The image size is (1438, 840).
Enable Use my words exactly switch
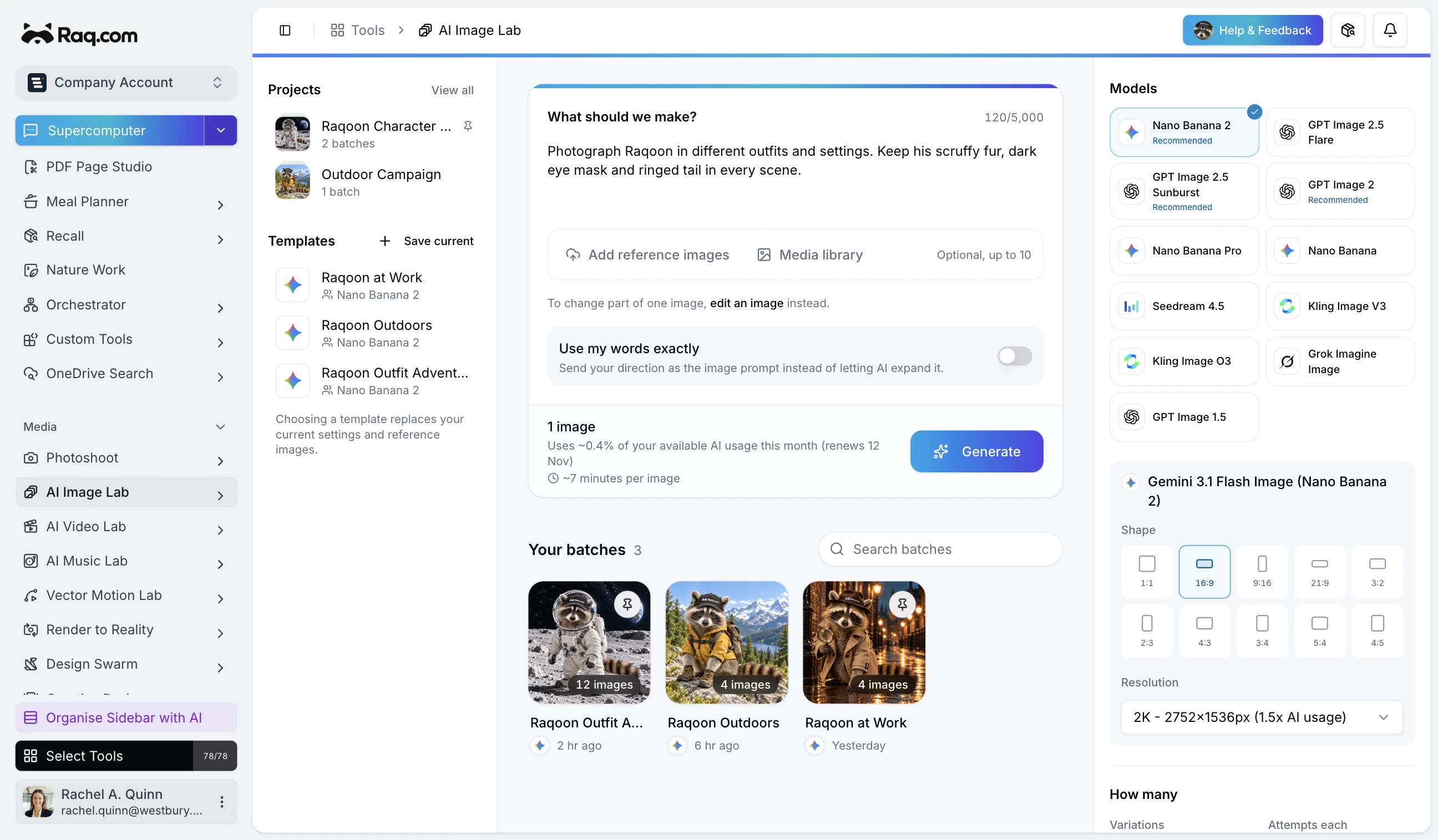pyautogui.click(x=1015, y=356)
